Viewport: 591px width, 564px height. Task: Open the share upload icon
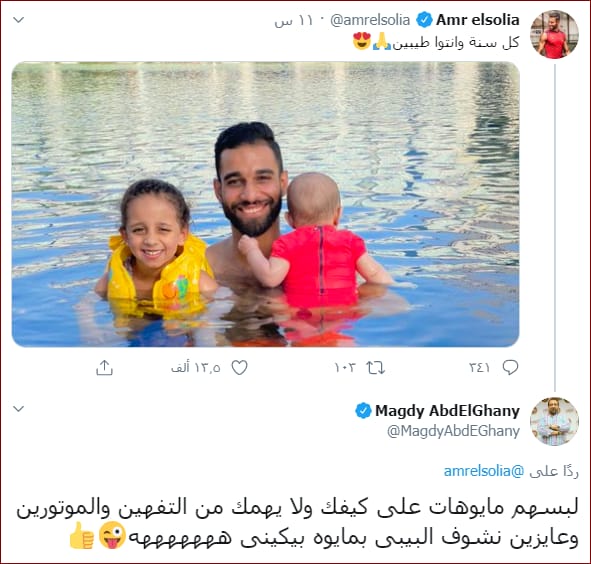(x=104, y=368)
